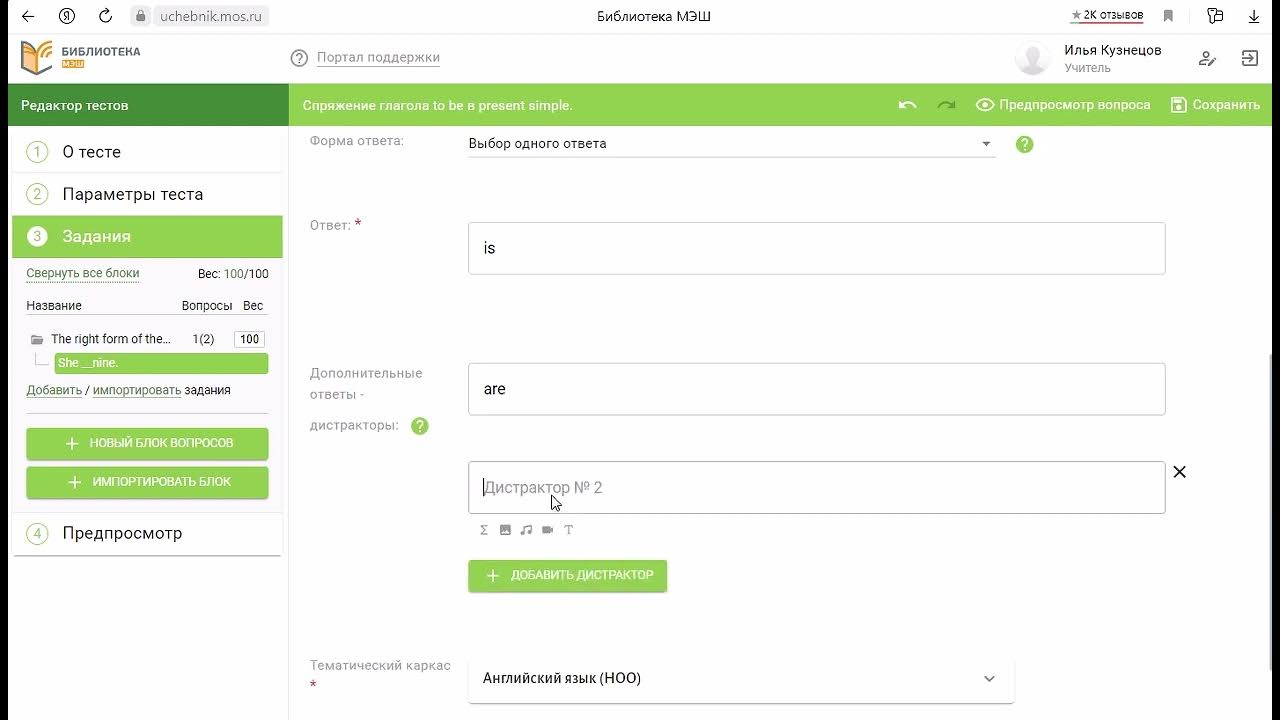
Task: Open the Предпросмотр step
Action: pyautogui.click(x=147, y=533)
